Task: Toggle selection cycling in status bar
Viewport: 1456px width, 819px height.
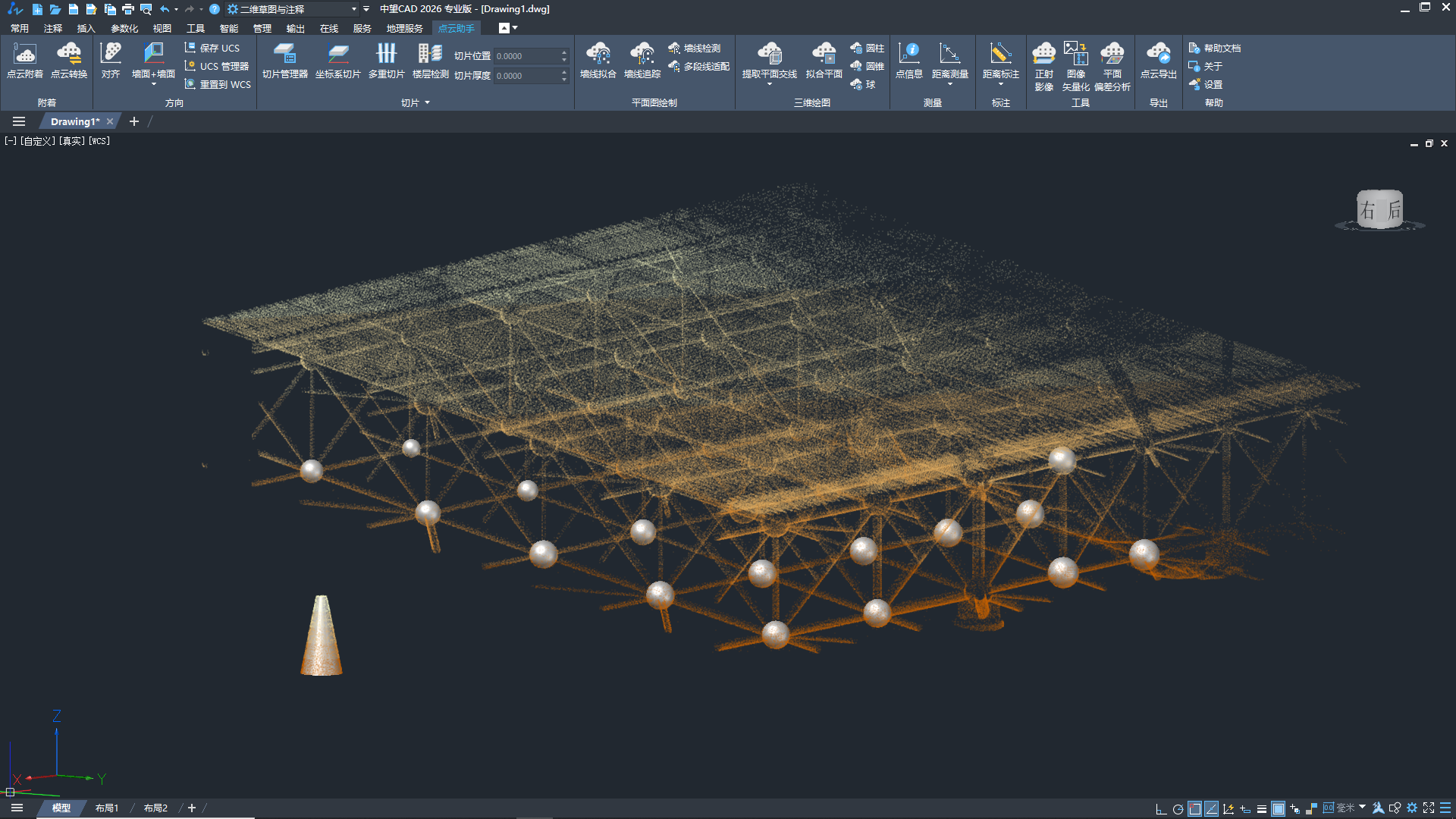Action: 1294,808
